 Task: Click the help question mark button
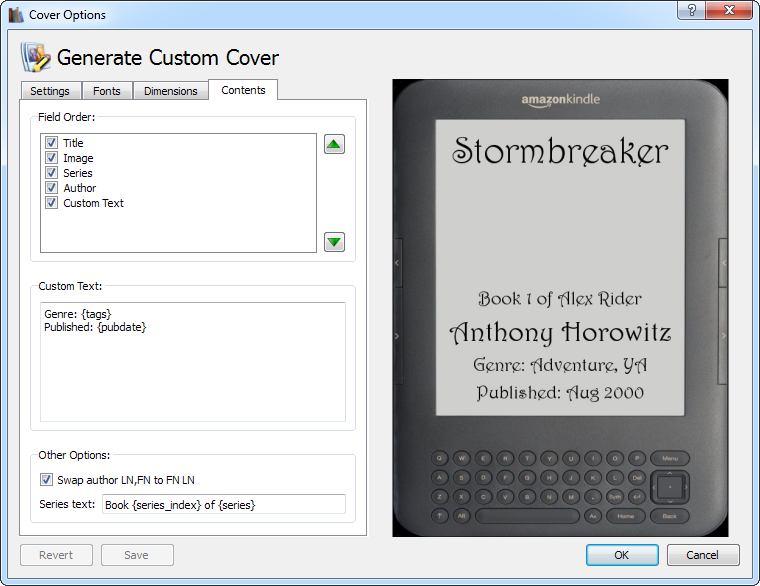tap(692, 10)
